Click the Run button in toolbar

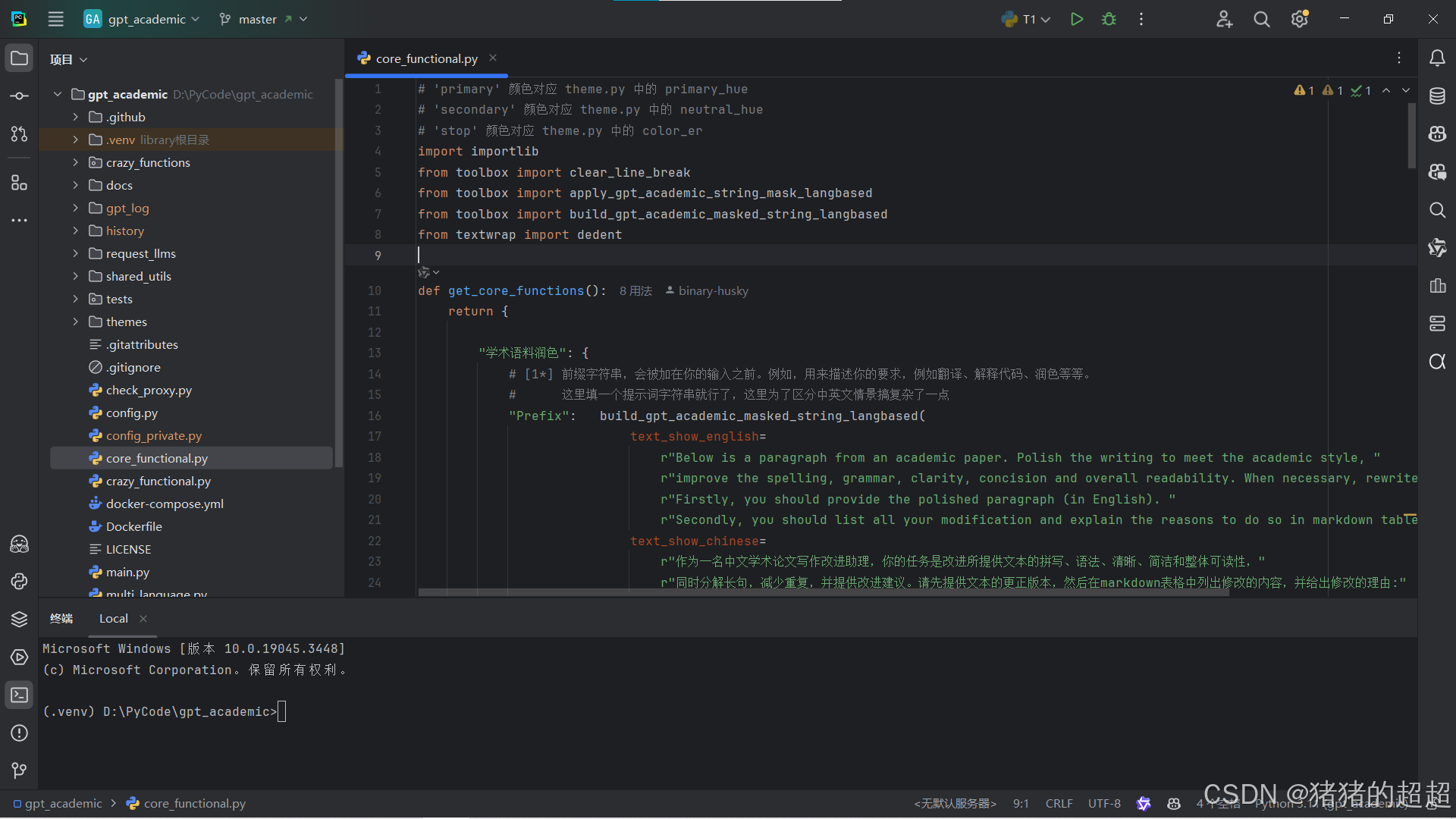1076,20
